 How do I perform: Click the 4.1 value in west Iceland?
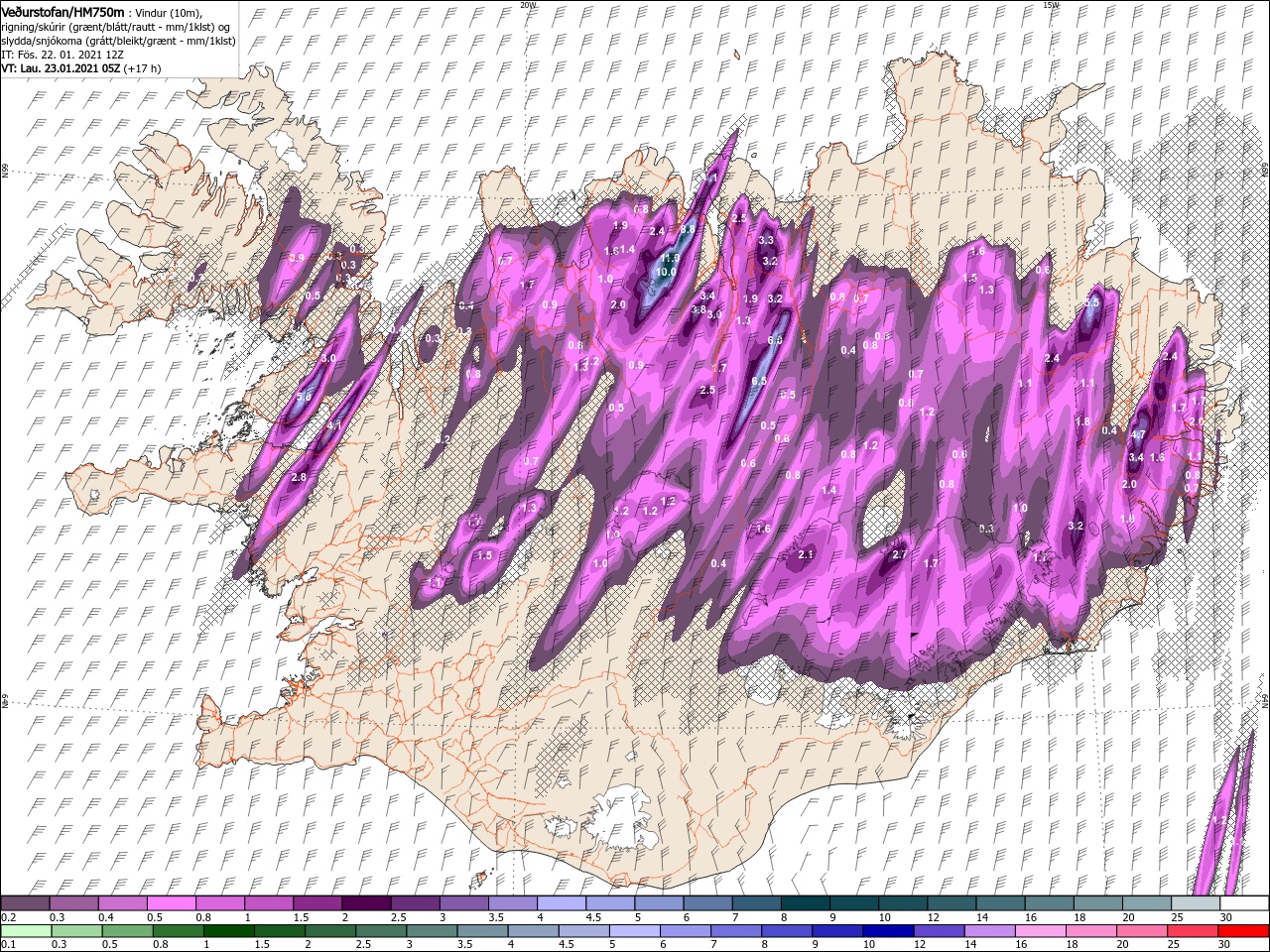click(334, 426)
